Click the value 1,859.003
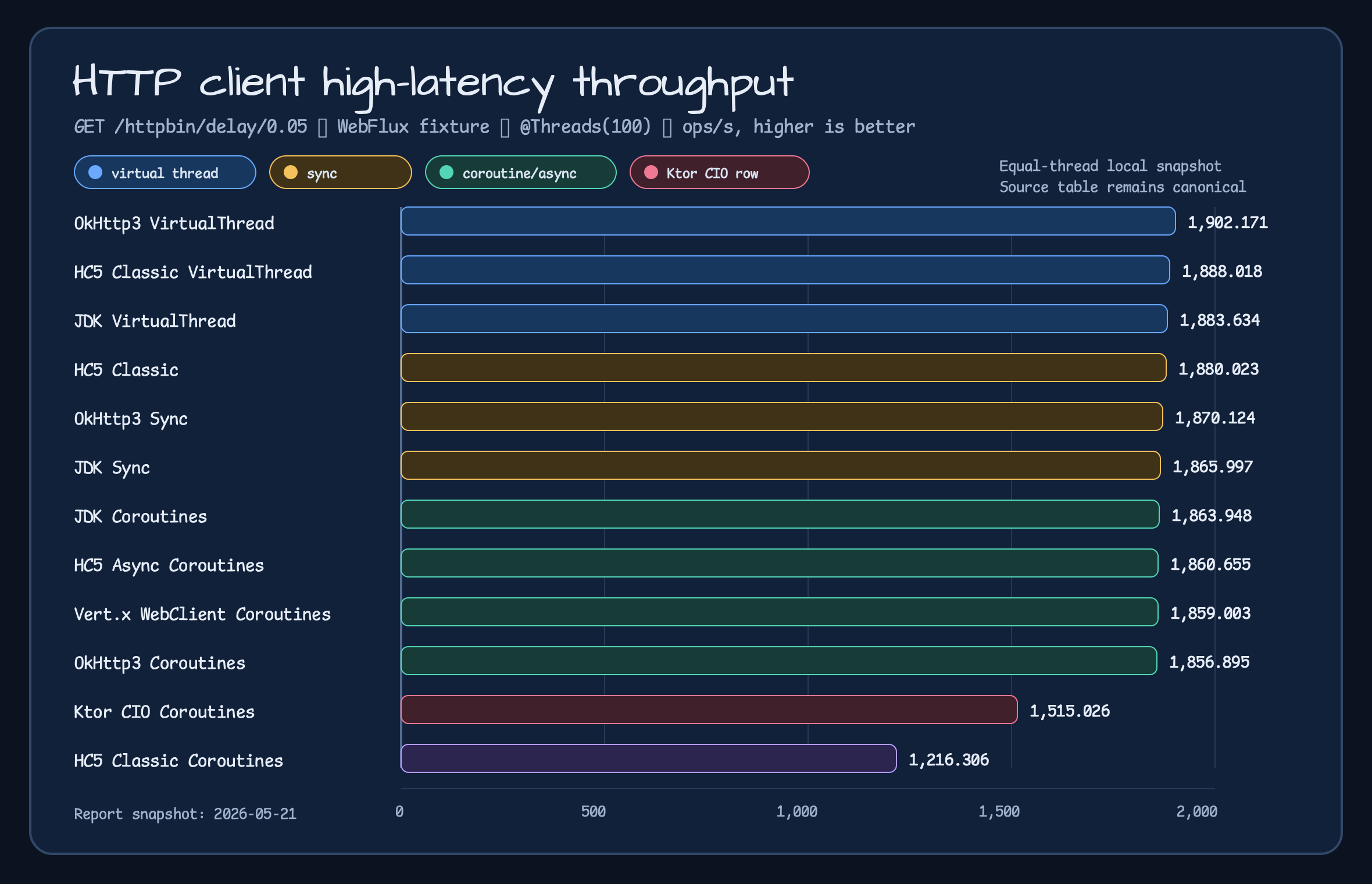Screen dimensions: 1372x884 tap(1210, 614)
